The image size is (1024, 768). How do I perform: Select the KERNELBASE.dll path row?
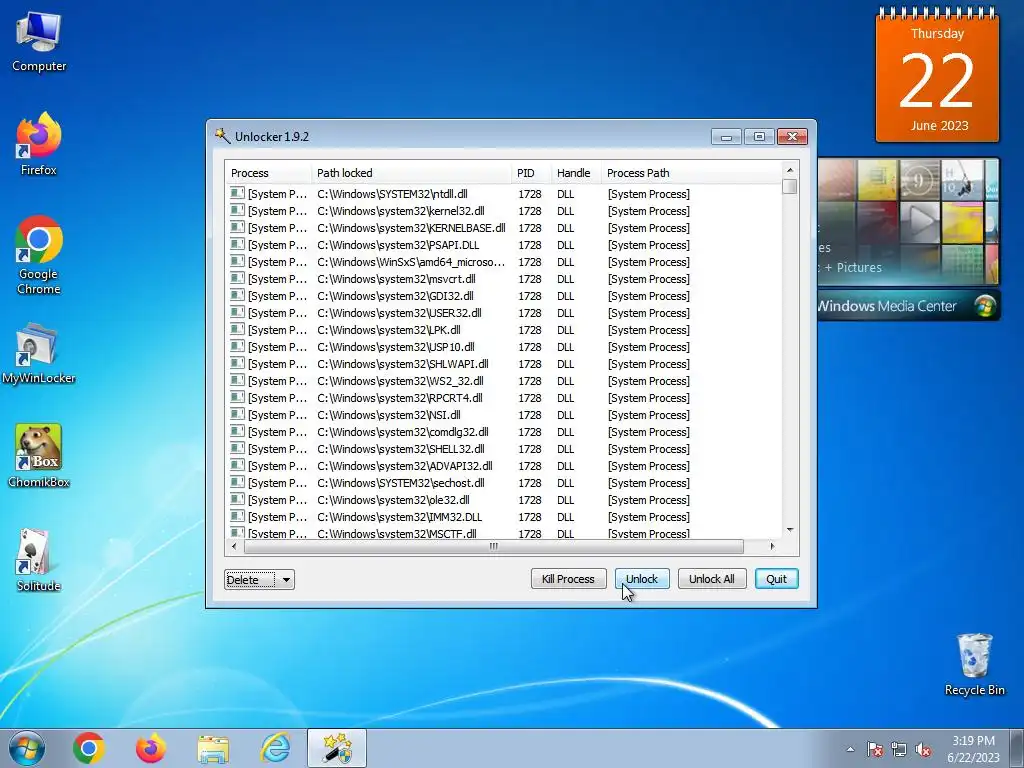click(x=411, y=228)
